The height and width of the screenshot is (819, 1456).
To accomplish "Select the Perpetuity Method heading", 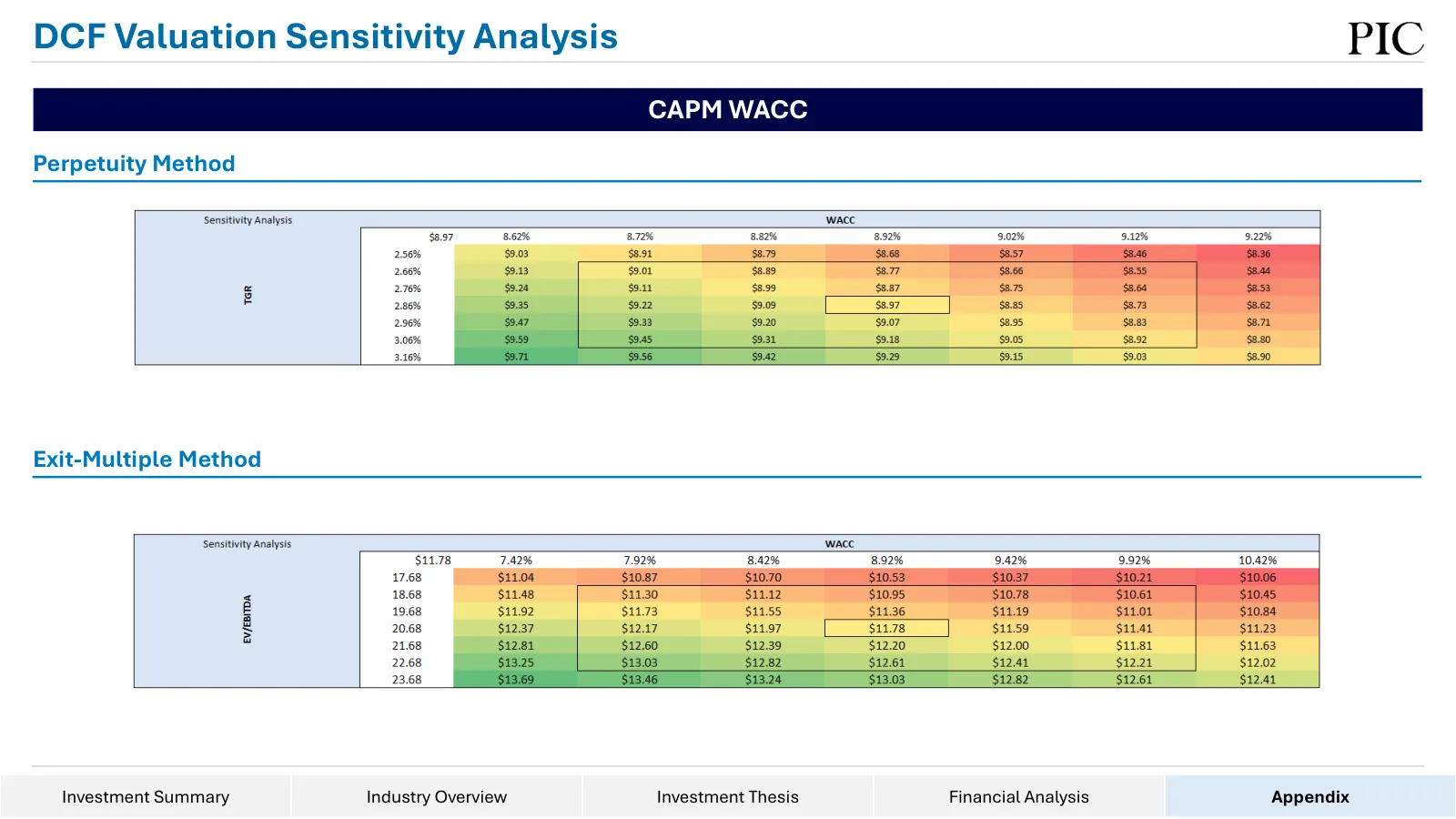I will 135,164.
